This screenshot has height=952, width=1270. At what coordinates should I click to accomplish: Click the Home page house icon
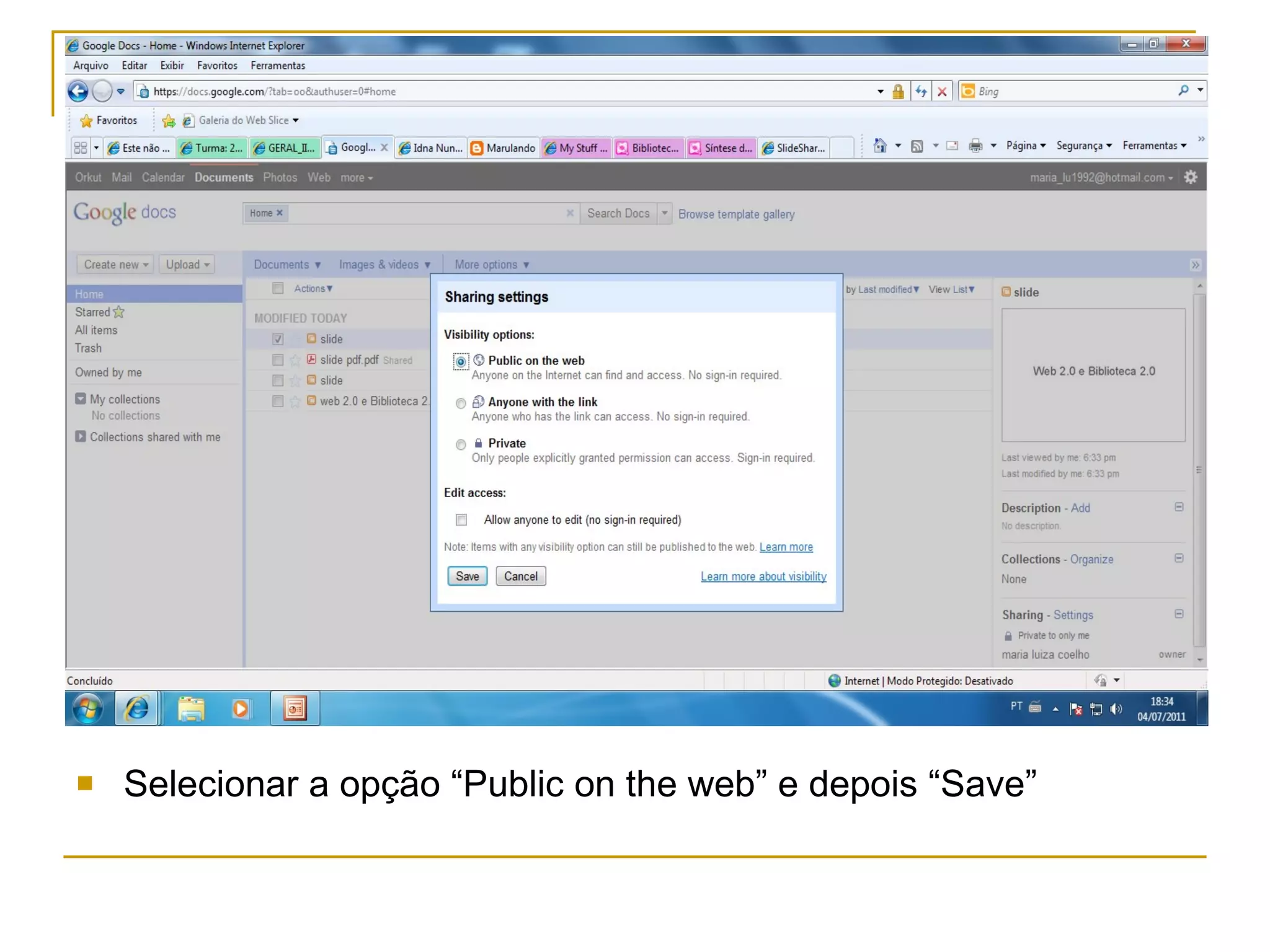[x=879, y=146]
